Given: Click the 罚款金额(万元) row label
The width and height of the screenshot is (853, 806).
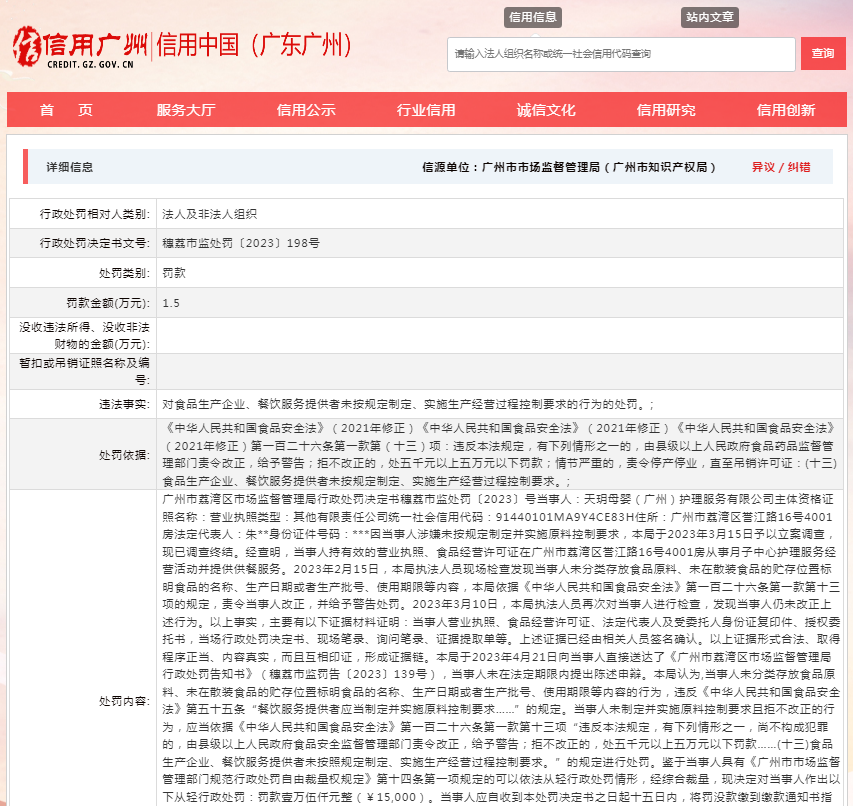Looking at the screenshot, I should [x=108, y=303].
